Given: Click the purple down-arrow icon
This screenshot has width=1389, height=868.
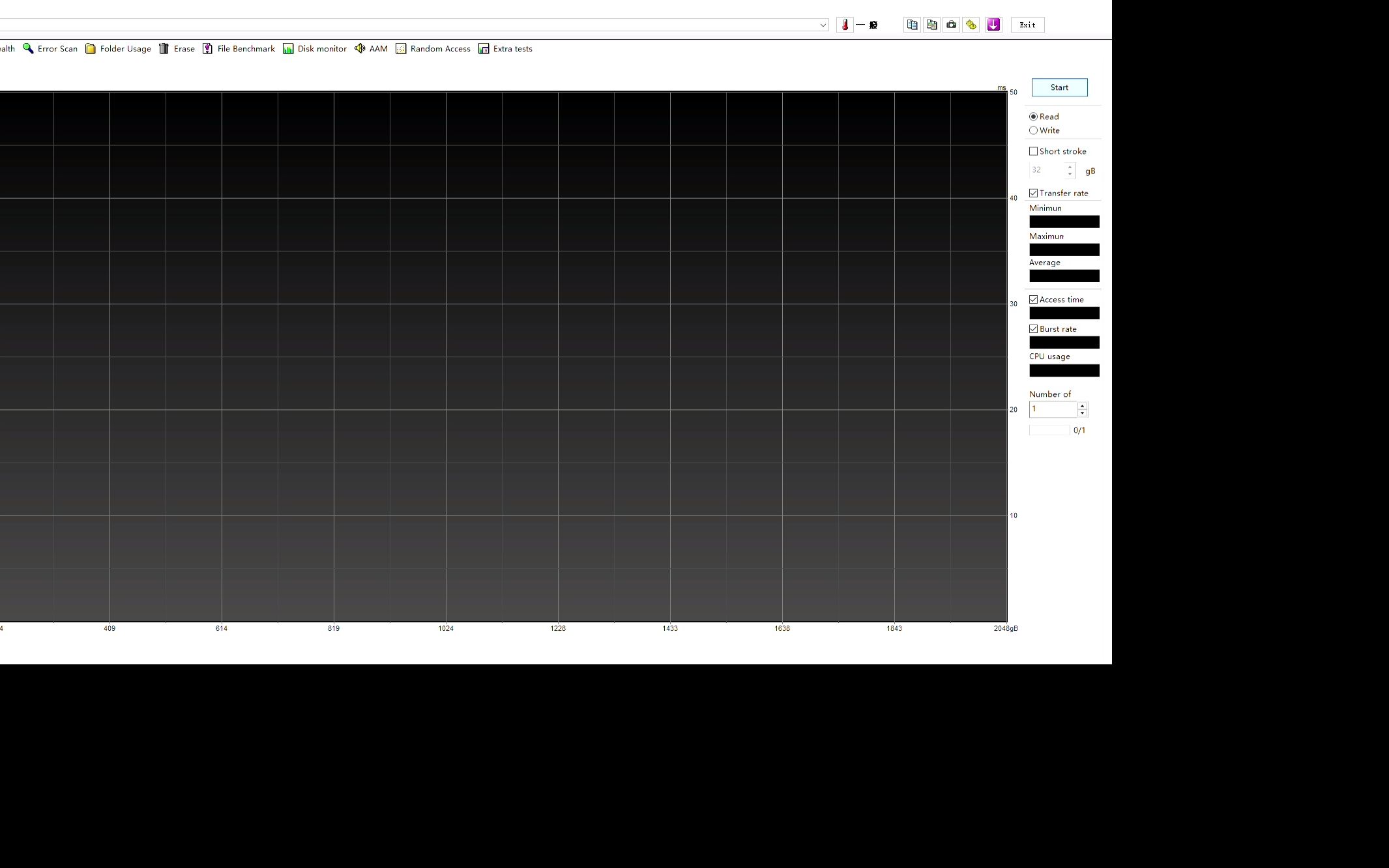Looking at the screenshot, I should [x=993, y=25].
